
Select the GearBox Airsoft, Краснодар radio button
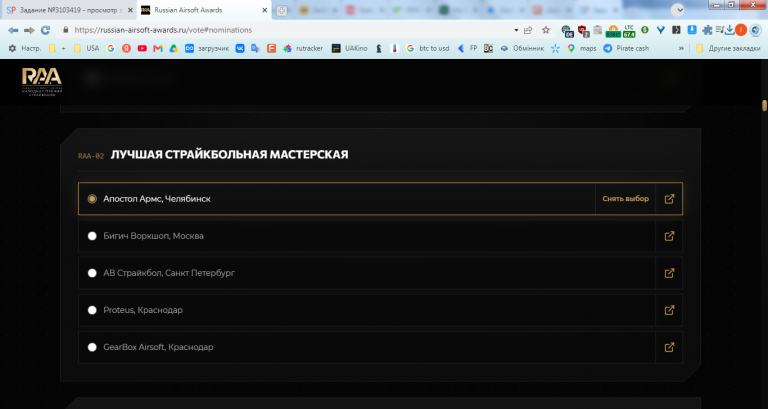[92, 347]
